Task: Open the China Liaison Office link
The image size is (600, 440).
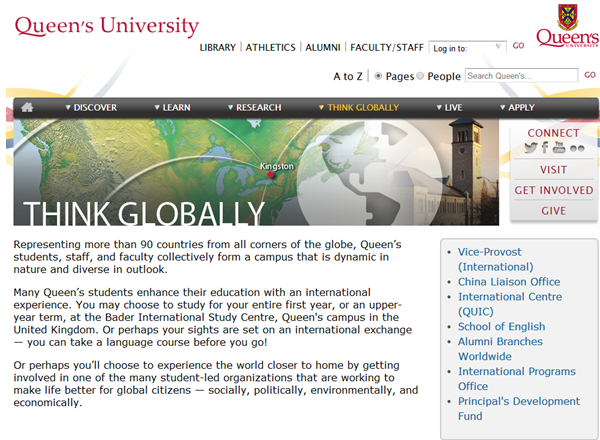Action: 509,282
